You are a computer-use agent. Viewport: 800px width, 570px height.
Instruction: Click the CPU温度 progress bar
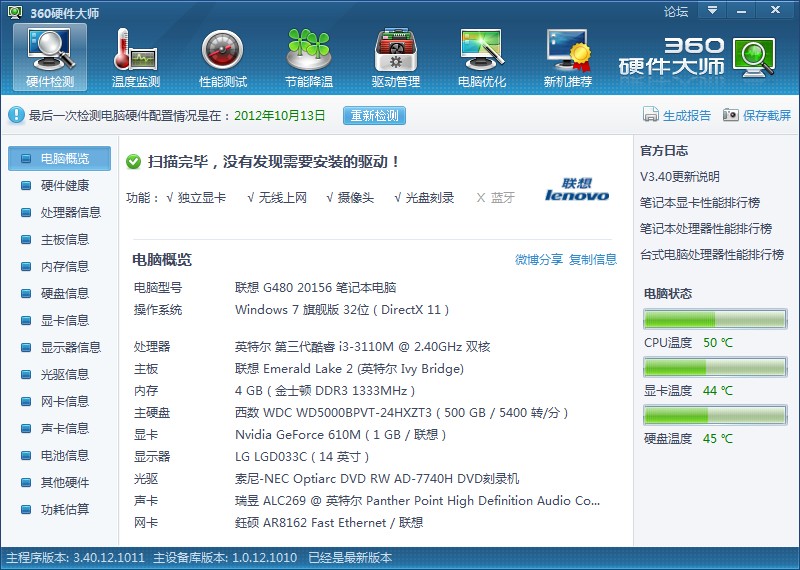pyautogui.click(x=715, y=319)
